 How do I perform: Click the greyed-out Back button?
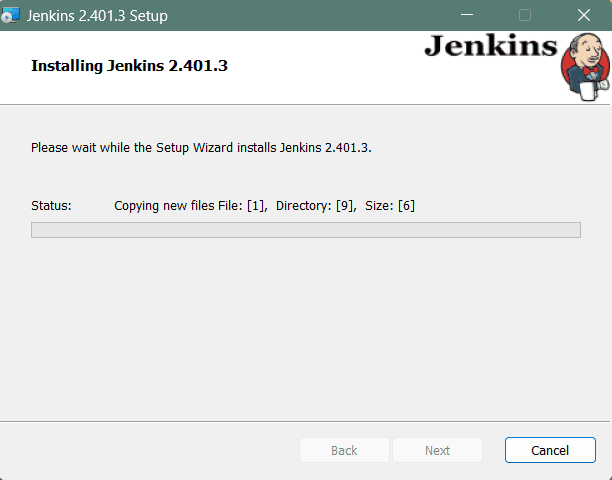click(344, 450)
